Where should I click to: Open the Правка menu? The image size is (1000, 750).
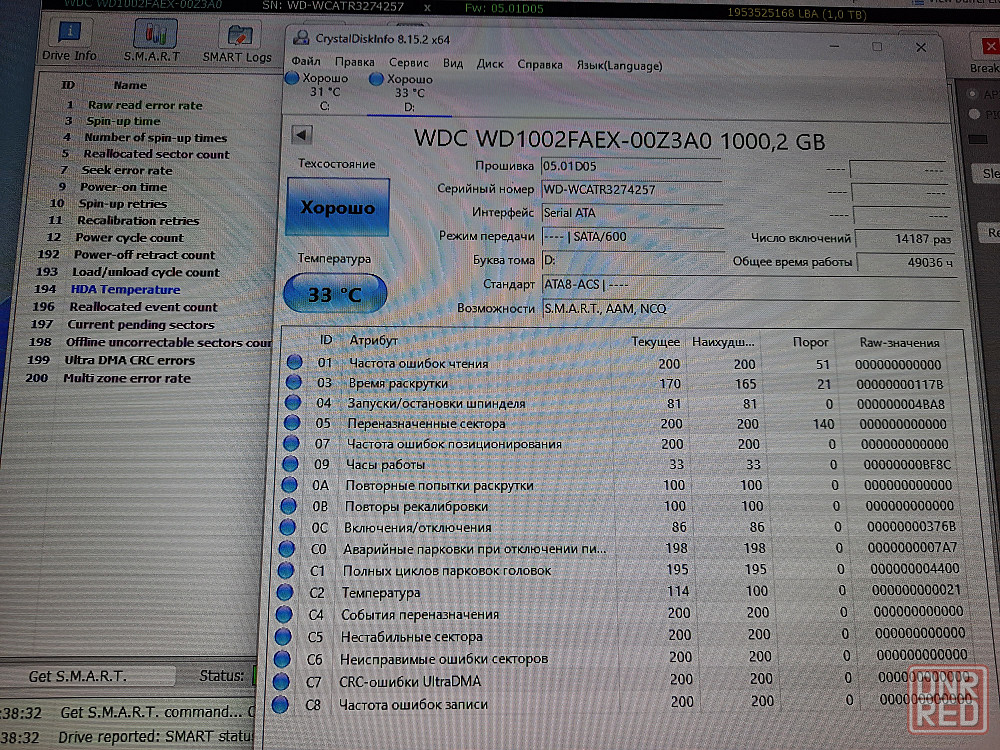(355, 62)
